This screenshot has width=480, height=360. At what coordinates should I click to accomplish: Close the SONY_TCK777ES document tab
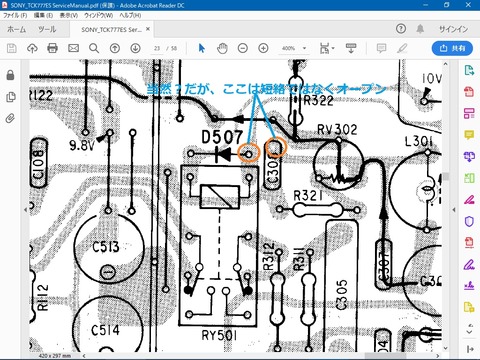coord(148,29)
